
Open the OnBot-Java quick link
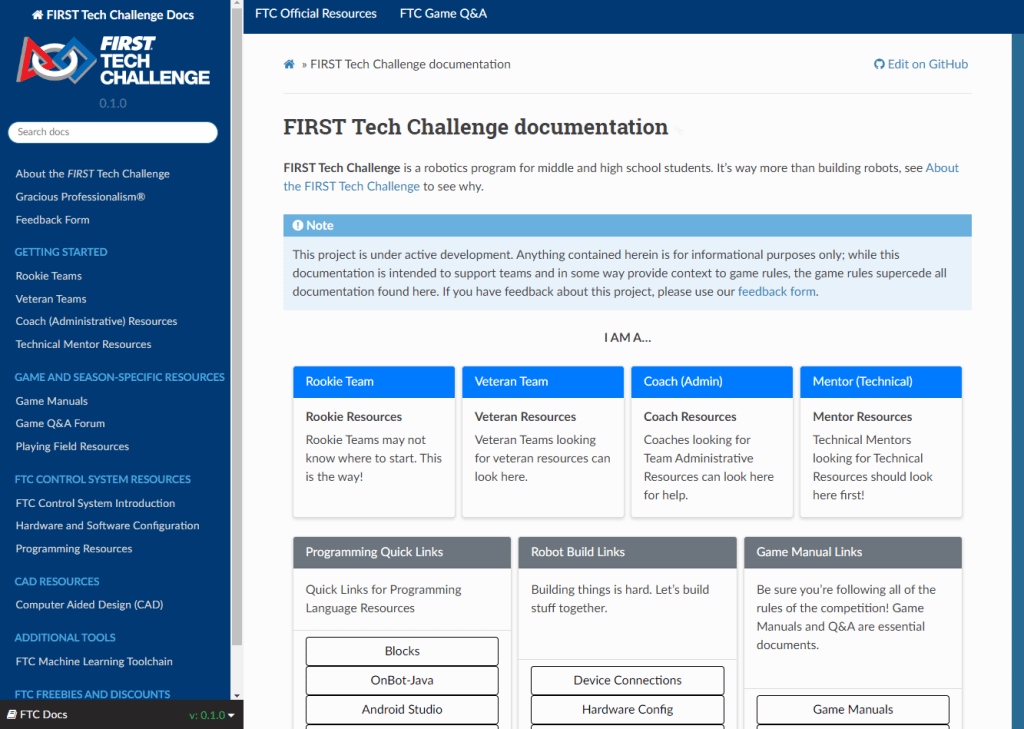(402, 680)
